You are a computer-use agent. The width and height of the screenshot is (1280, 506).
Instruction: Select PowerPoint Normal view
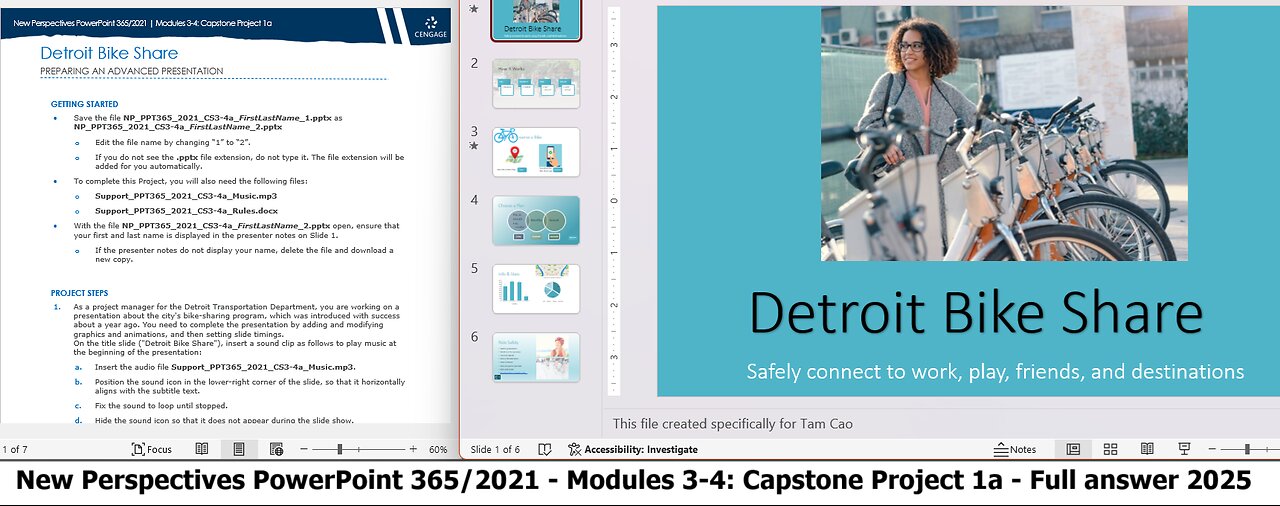pyautogui.click(x=1073, y=450)
